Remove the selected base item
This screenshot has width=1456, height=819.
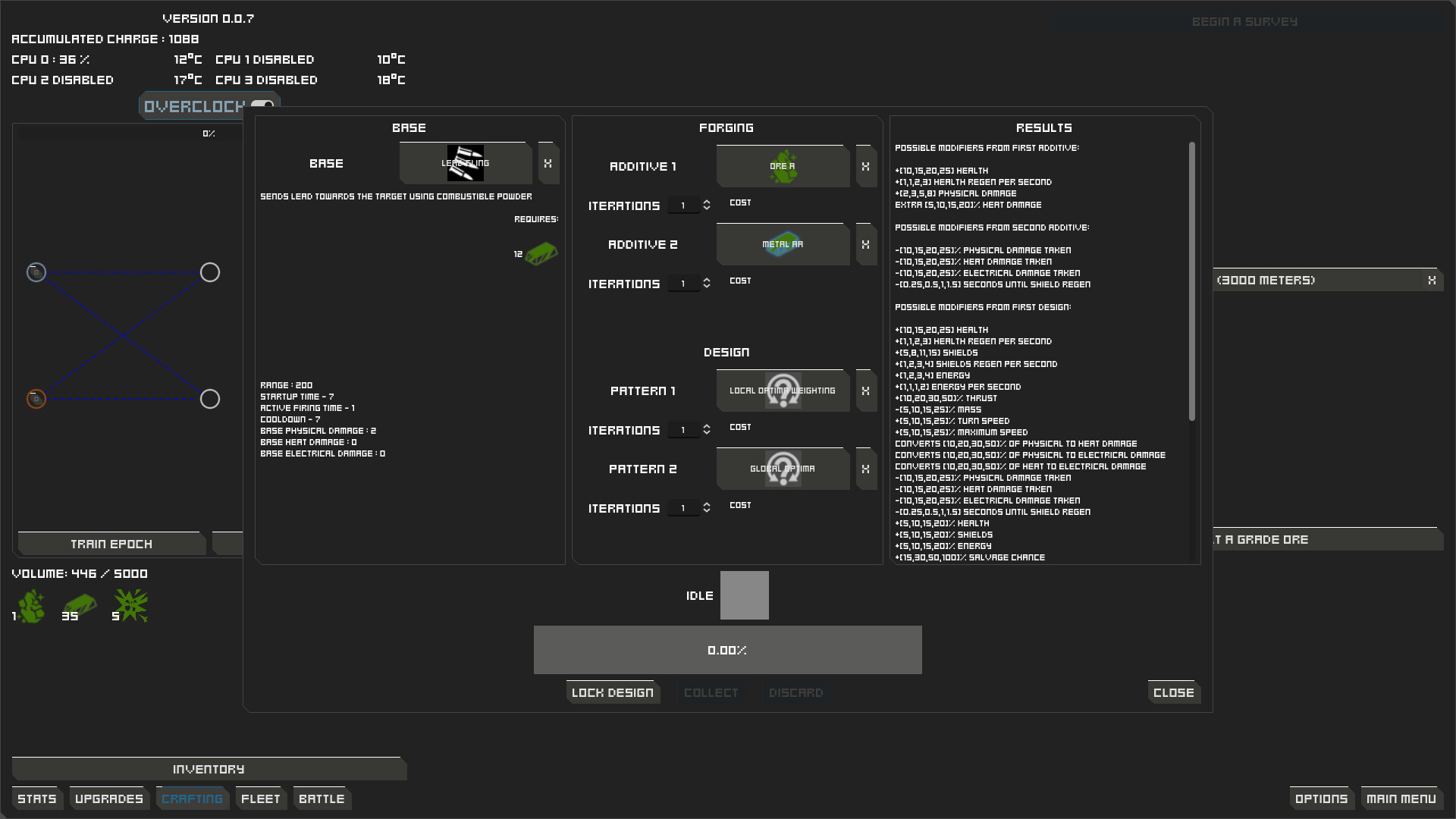click(548, 164)
